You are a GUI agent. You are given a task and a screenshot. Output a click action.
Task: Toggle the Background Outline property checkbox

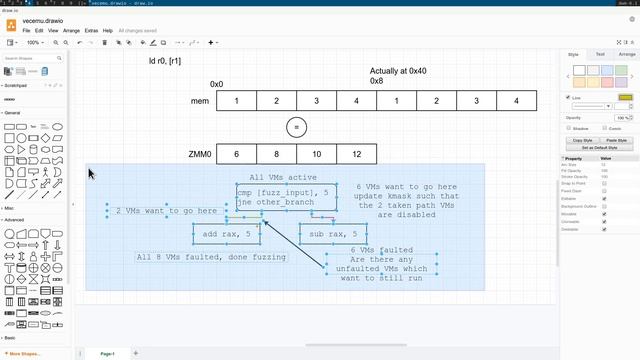click(604, 207)
